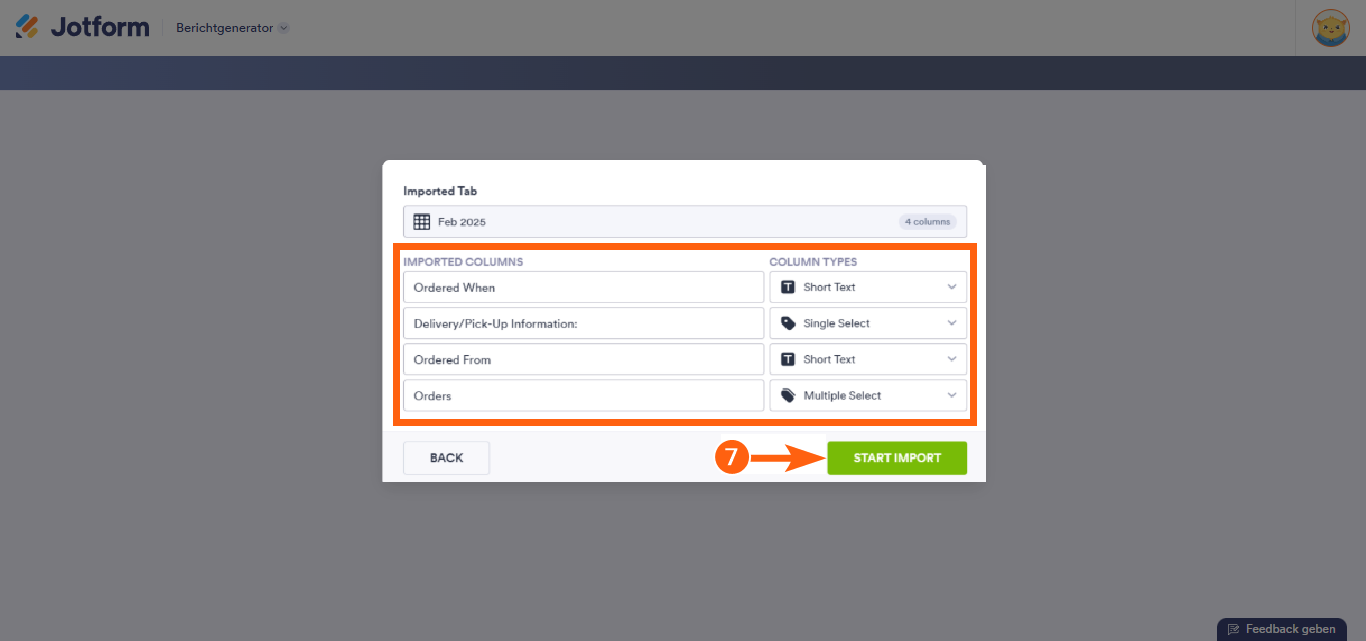The image size is (1366, 641).
Task: Click the Start Import button
Action: 896,458
